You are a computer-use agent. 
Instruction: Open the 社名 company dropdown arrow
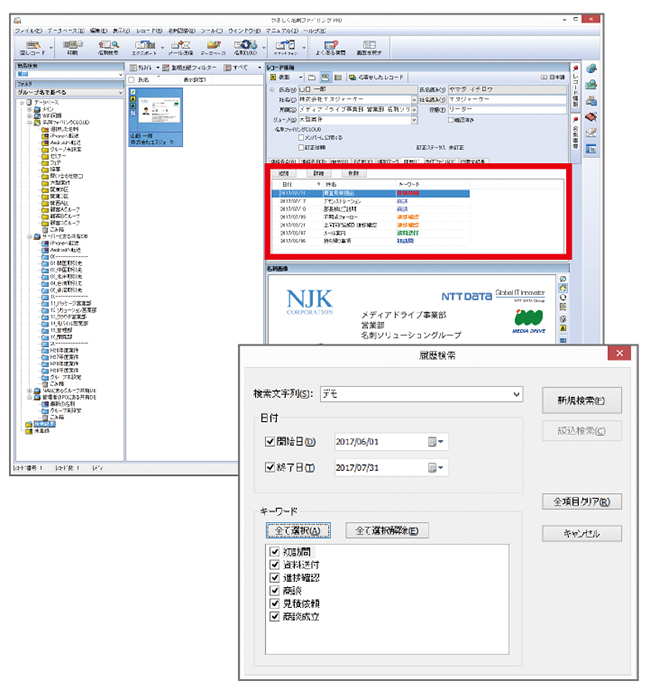[x=414, y=100]
